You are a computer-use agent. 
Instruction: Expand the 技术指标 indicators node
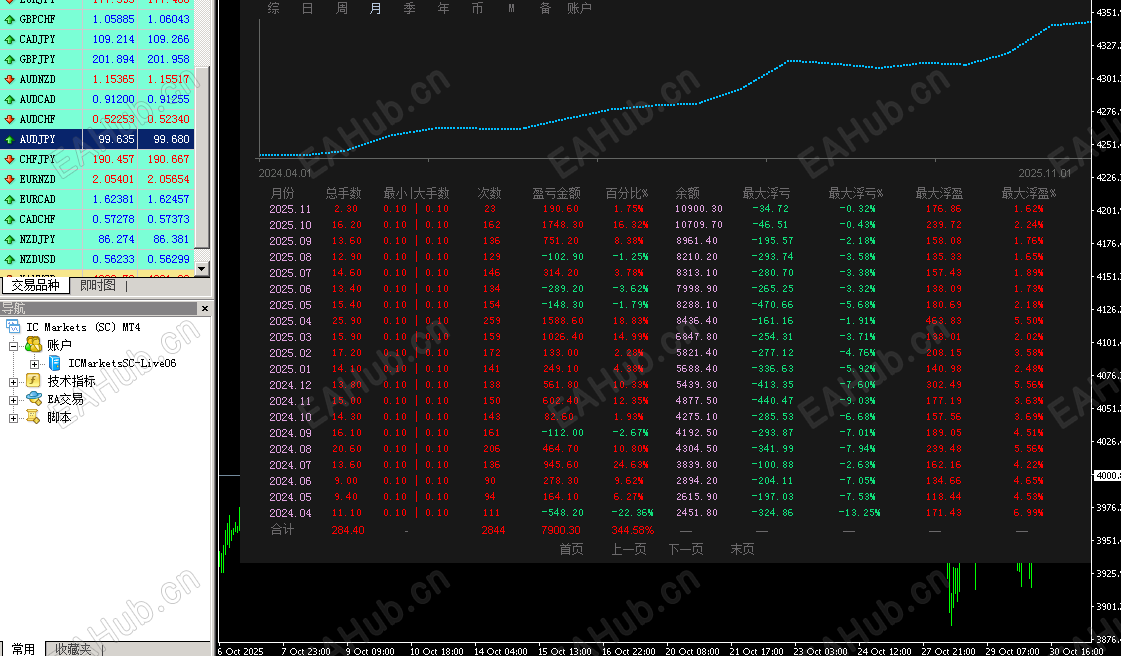(13, 382)
